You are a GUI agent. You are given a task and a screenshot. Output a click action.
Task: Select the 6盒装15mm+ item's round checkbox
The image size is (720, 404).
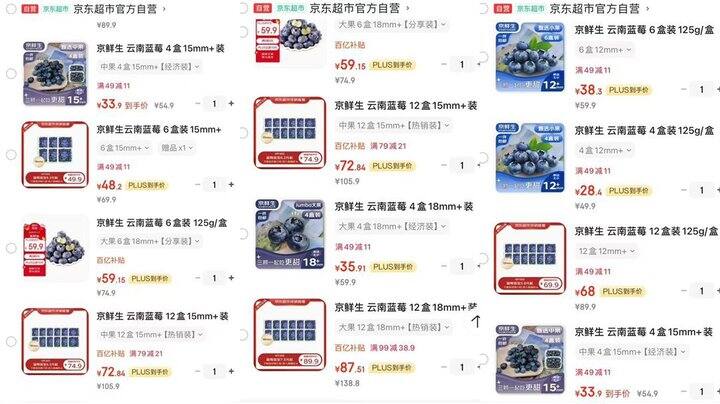tap(11, 155)
